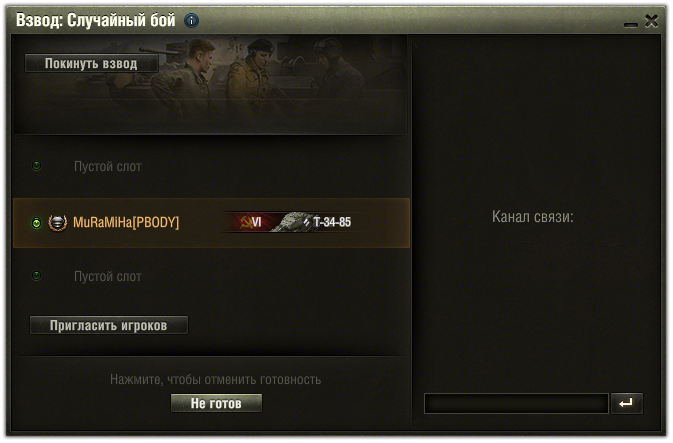The image size is (673, 443).
Task: Click the lightning icon before T-34-85 label
Action: pos(306,222)
